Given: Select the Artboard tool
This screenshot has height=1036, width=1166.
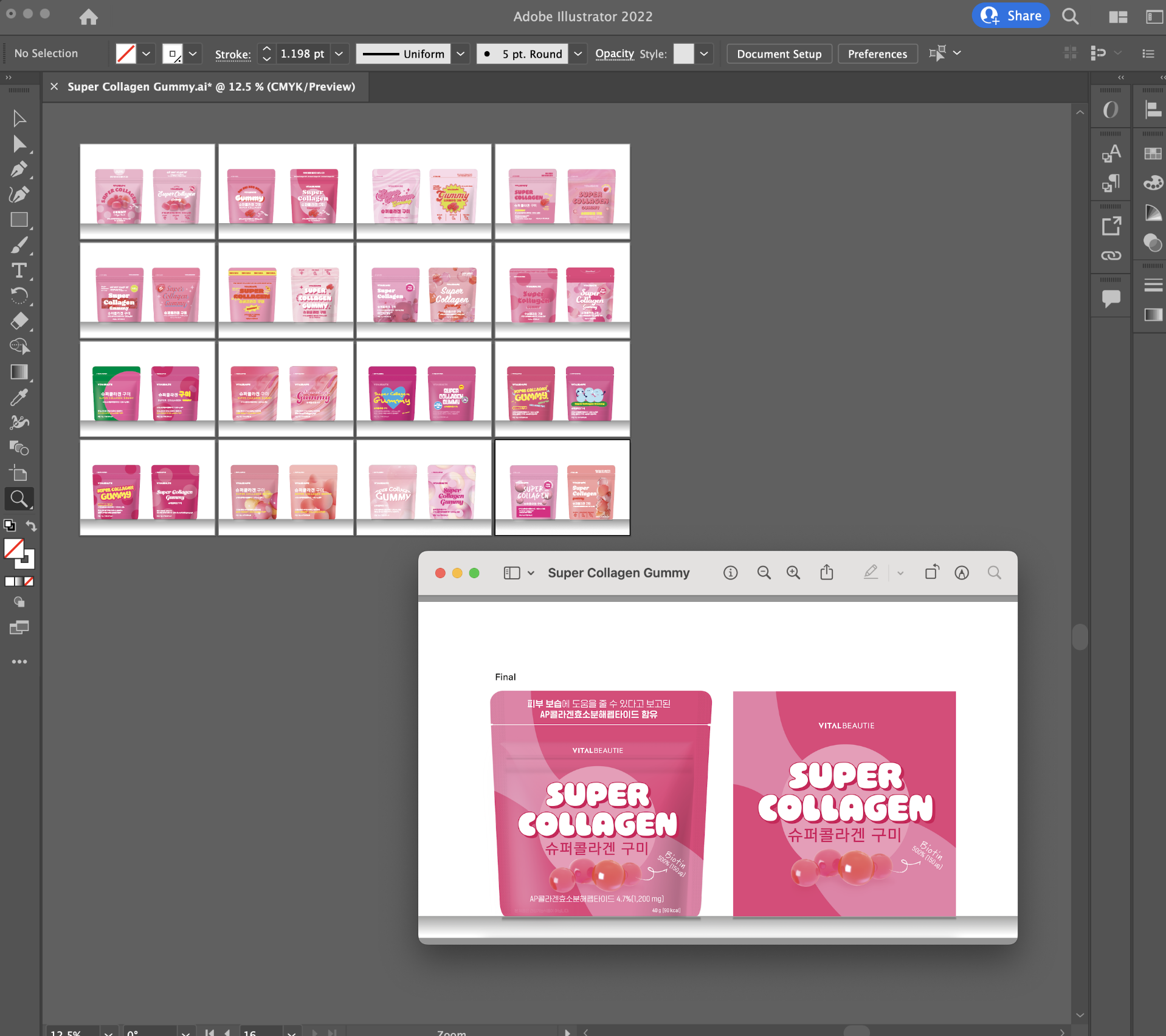Looking at the screenshot, I should [x=19, y=473].
